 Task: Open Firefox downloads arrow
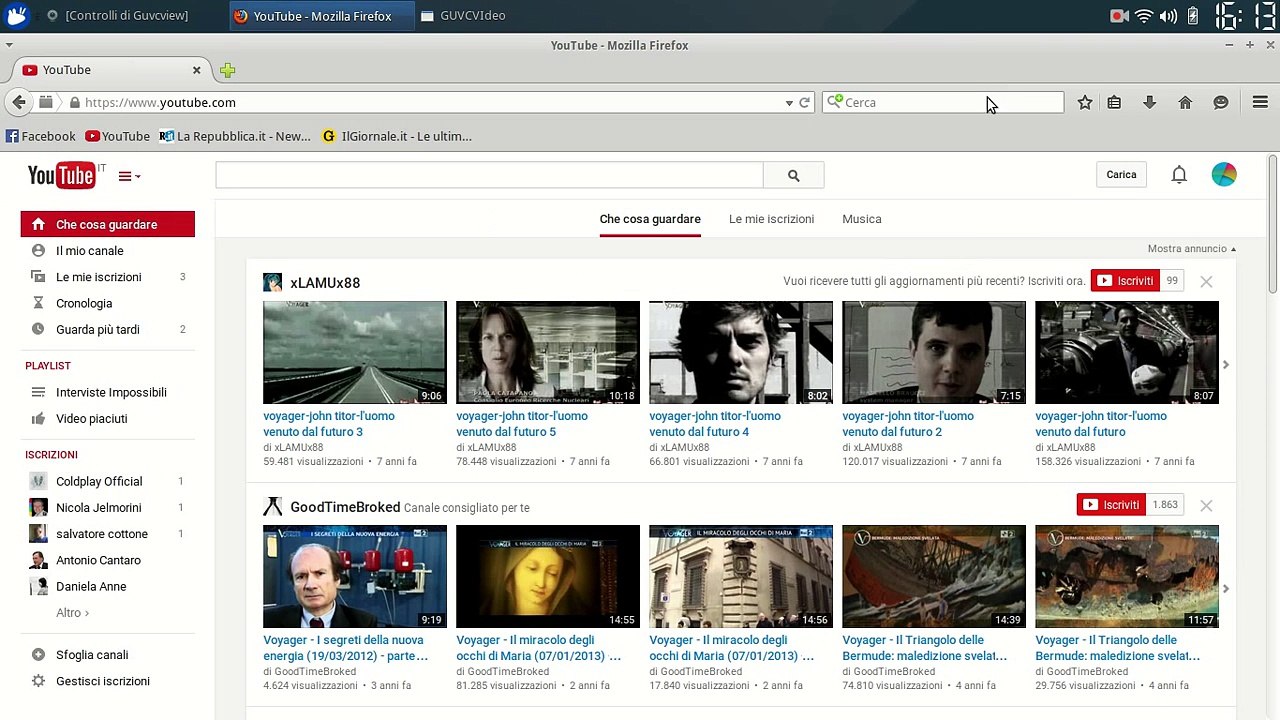pyautogui.click(x=1149, y=102)
